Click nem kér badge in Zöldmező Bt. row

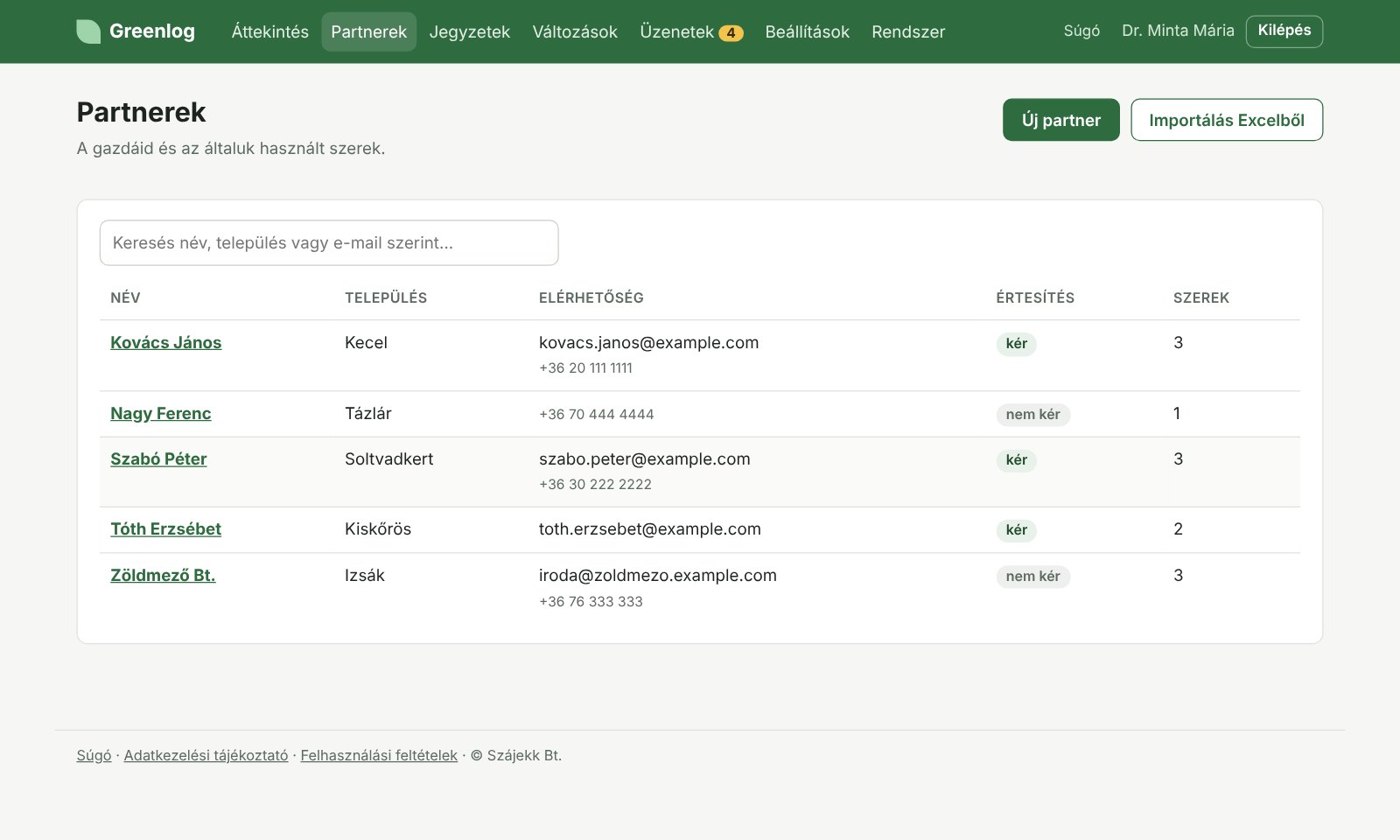click(1032, 576)
